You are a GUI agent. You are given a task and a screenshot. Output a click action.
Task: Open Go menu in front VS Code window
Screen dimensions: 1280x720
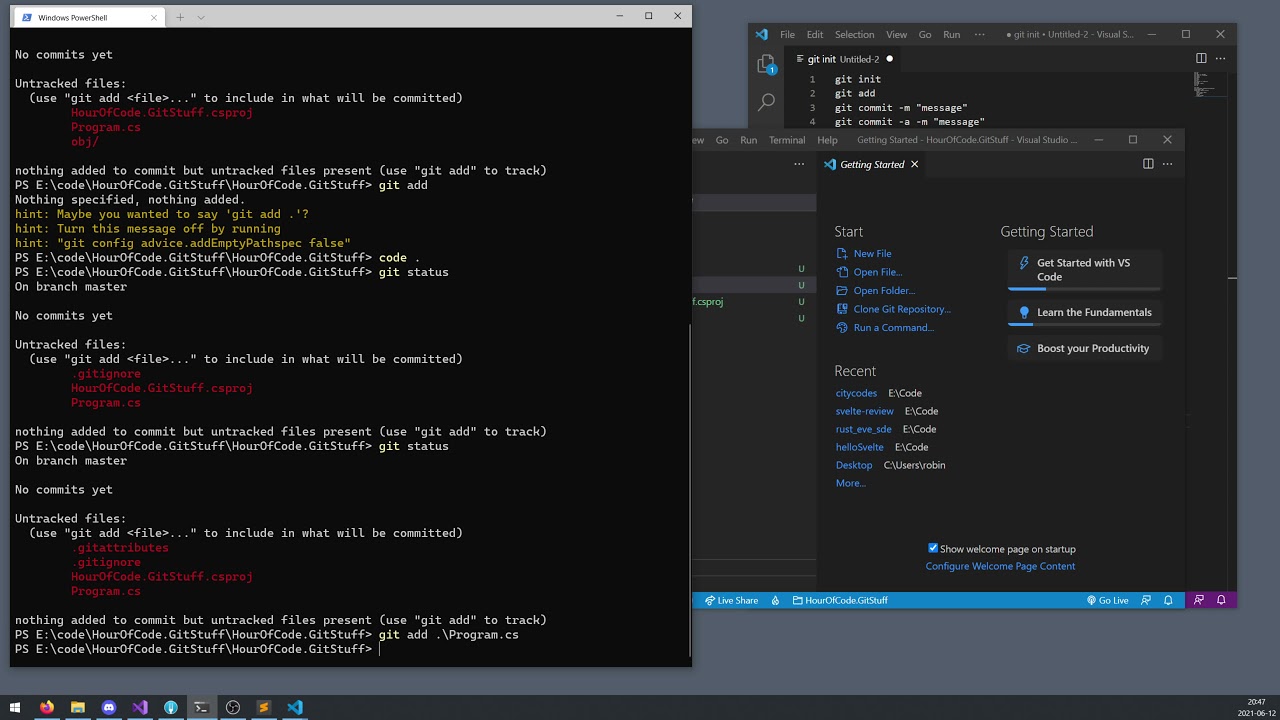click(x=722, y=140)
